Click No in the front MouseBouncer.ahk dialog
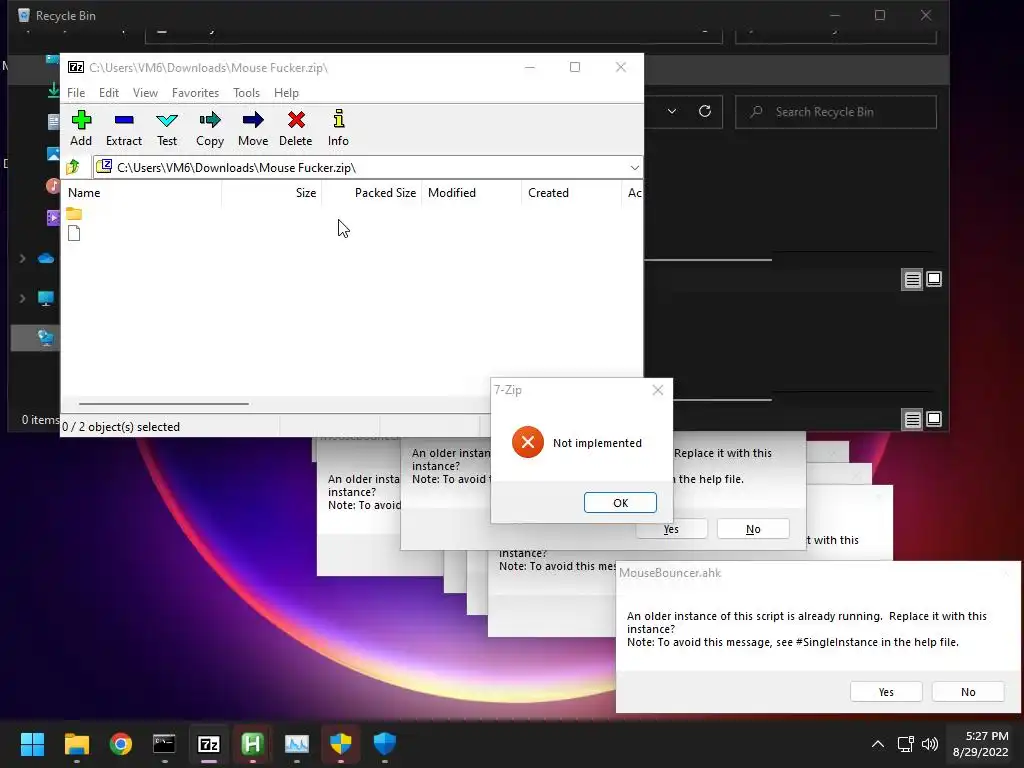The width and height of the screenshot is (1024, 768). [x=968, y=692]
